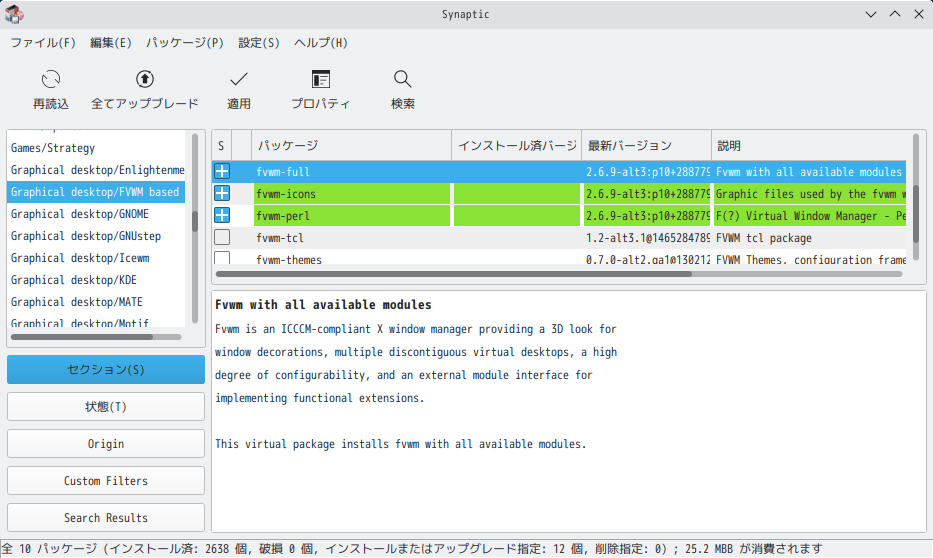933x558 pixels.
Task: Open the 設定(S) menu
Action: (x=259, y=43)
